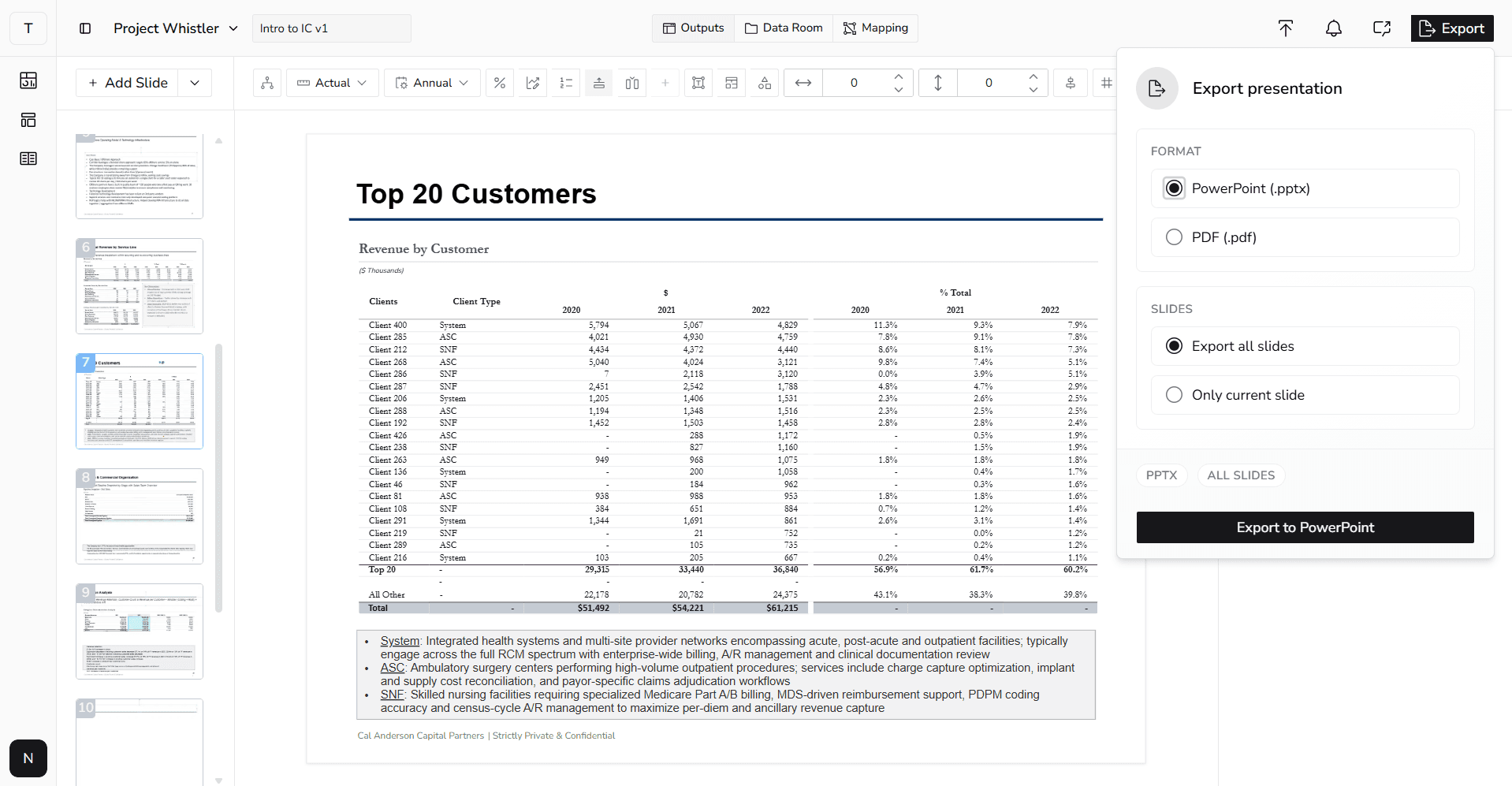Viewport: 1512px width, 786px height.
Task: Open the Annual frequency dropdown
Action: pyautogui.click(x=431, y=83)
